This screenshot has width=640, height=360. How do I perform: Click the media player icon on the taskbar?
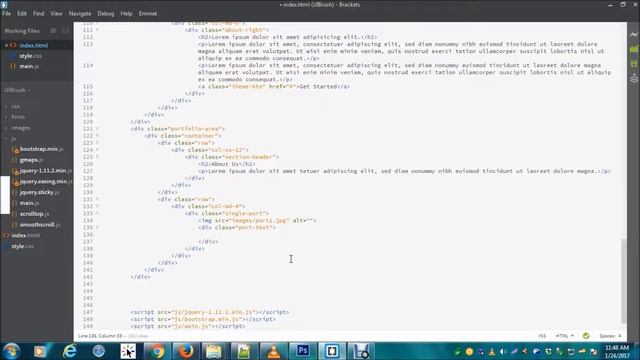[40, 351]
